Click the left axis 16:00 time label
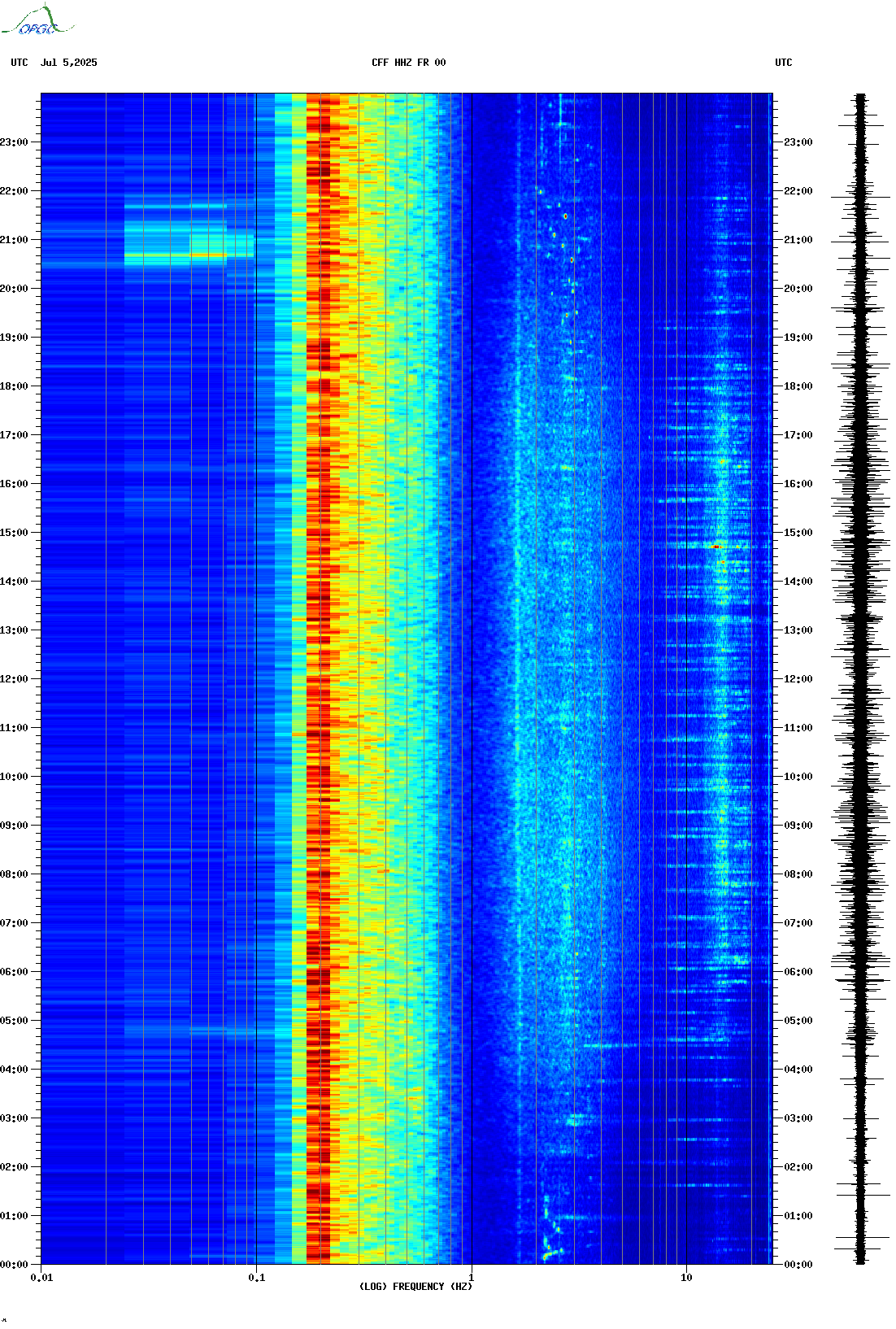Viewport: 896px width, 1329px height. pos(14,484)
